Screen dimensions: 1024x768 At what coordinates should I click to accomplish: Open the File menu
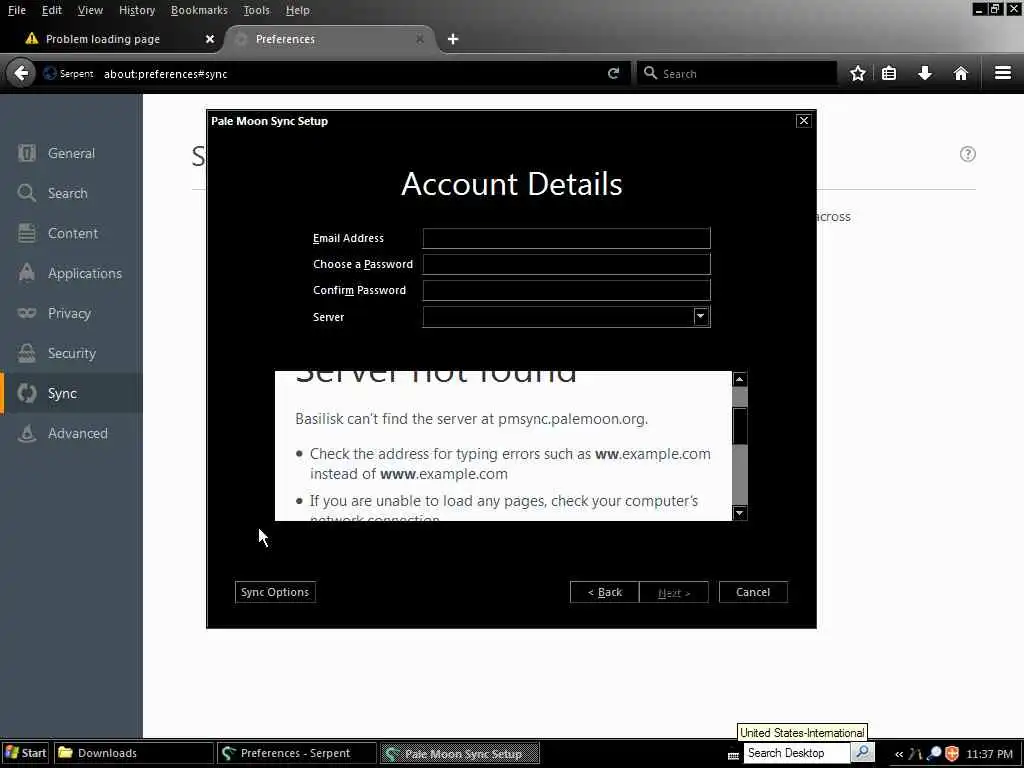point(17,10)
